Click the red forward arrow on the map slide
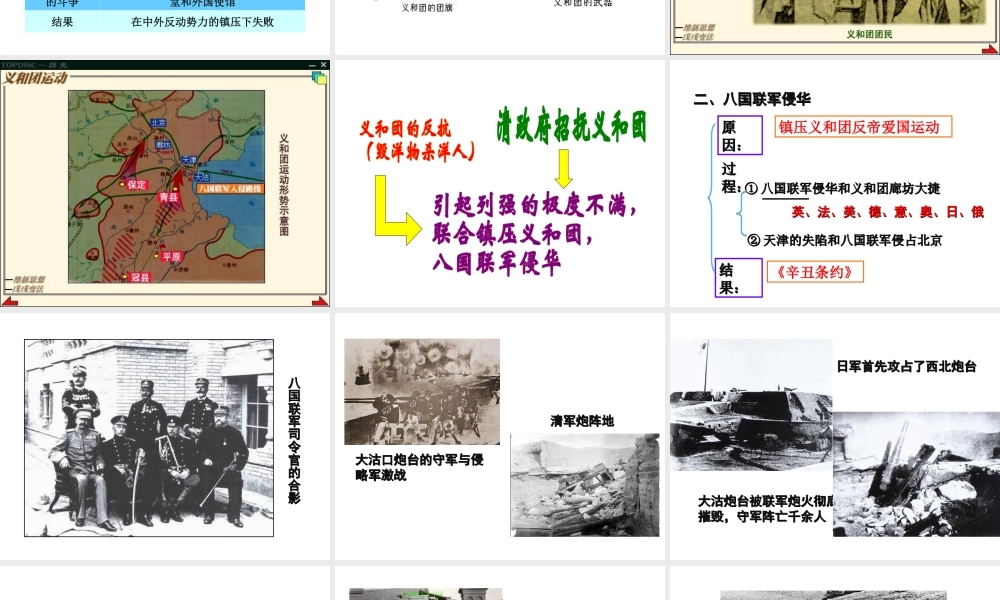This screenshot has width=1000, height=600. (x=320, y=301)
